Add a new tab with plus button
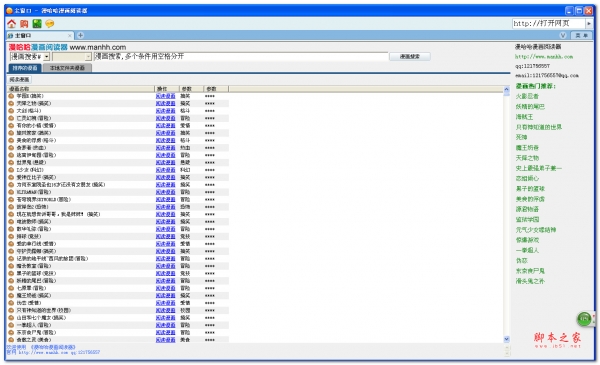This screenshot has width=600, height=365. tap(80, 36)
